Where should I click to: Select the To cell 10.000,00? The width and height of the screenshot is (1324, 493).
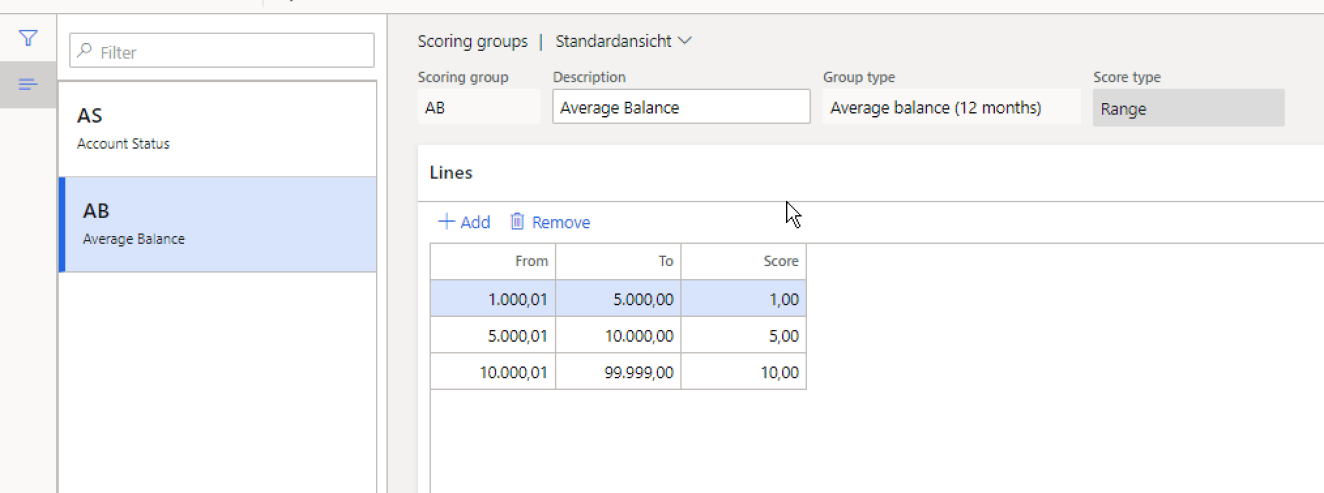point(618,335)
